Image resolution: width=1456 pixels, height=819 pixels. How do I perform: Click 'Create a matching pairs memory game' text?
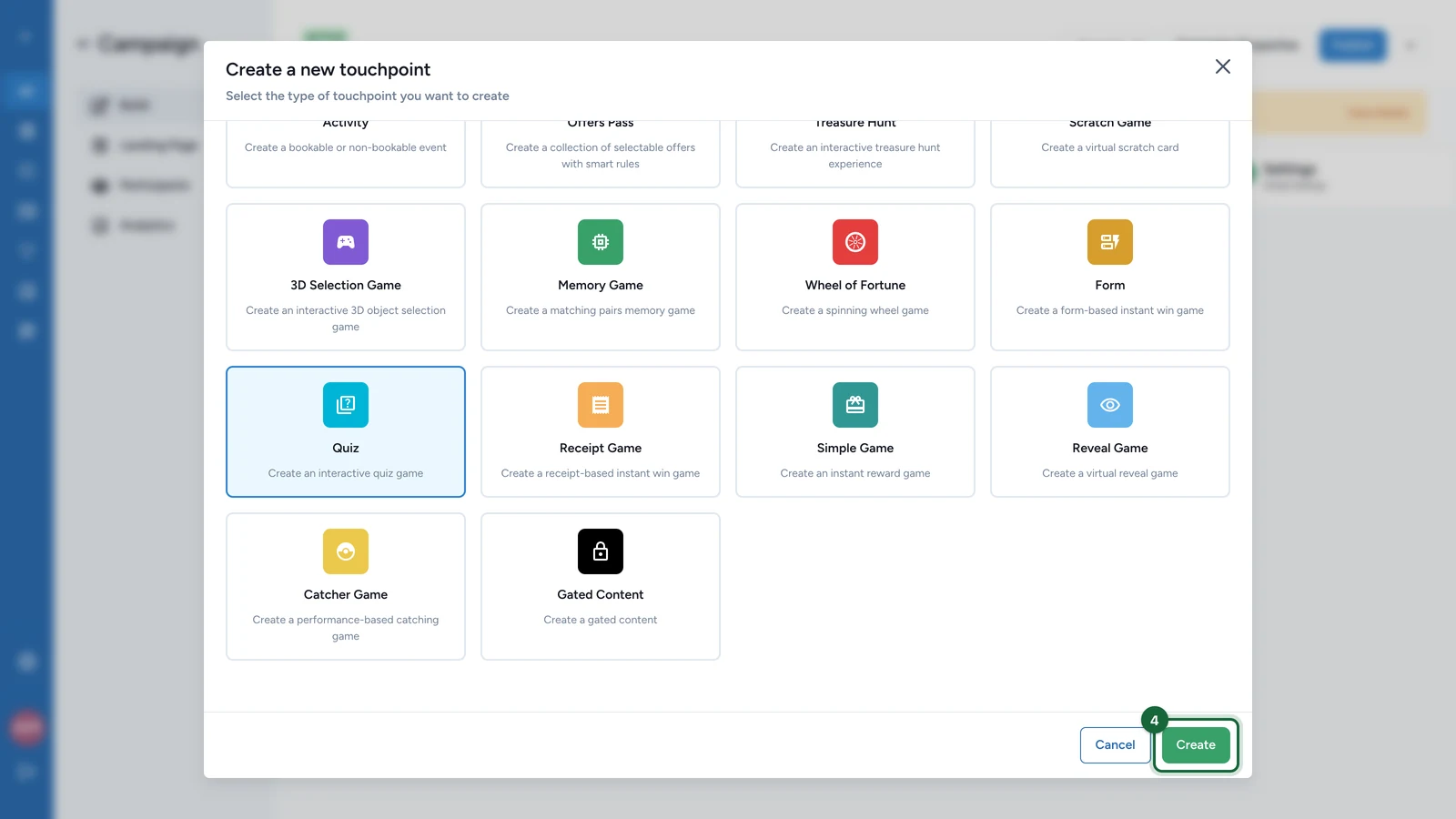pyautogui.click(x=601, y=310)
